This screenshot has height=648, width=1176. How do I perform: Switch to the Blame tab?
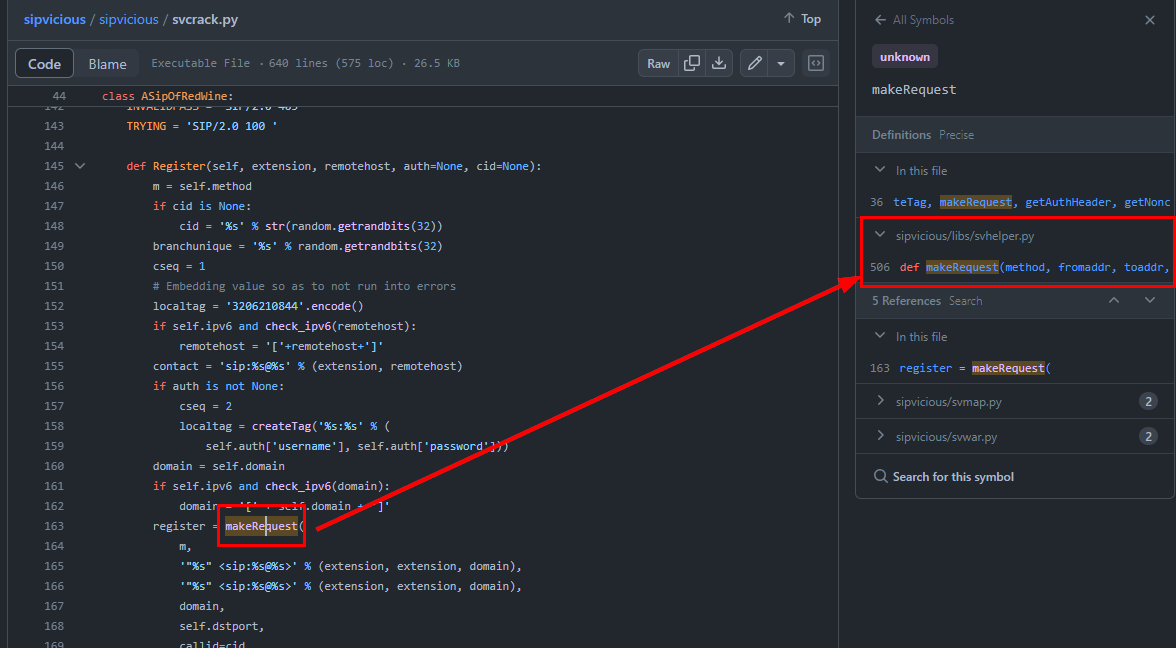(x=107, y=64)
